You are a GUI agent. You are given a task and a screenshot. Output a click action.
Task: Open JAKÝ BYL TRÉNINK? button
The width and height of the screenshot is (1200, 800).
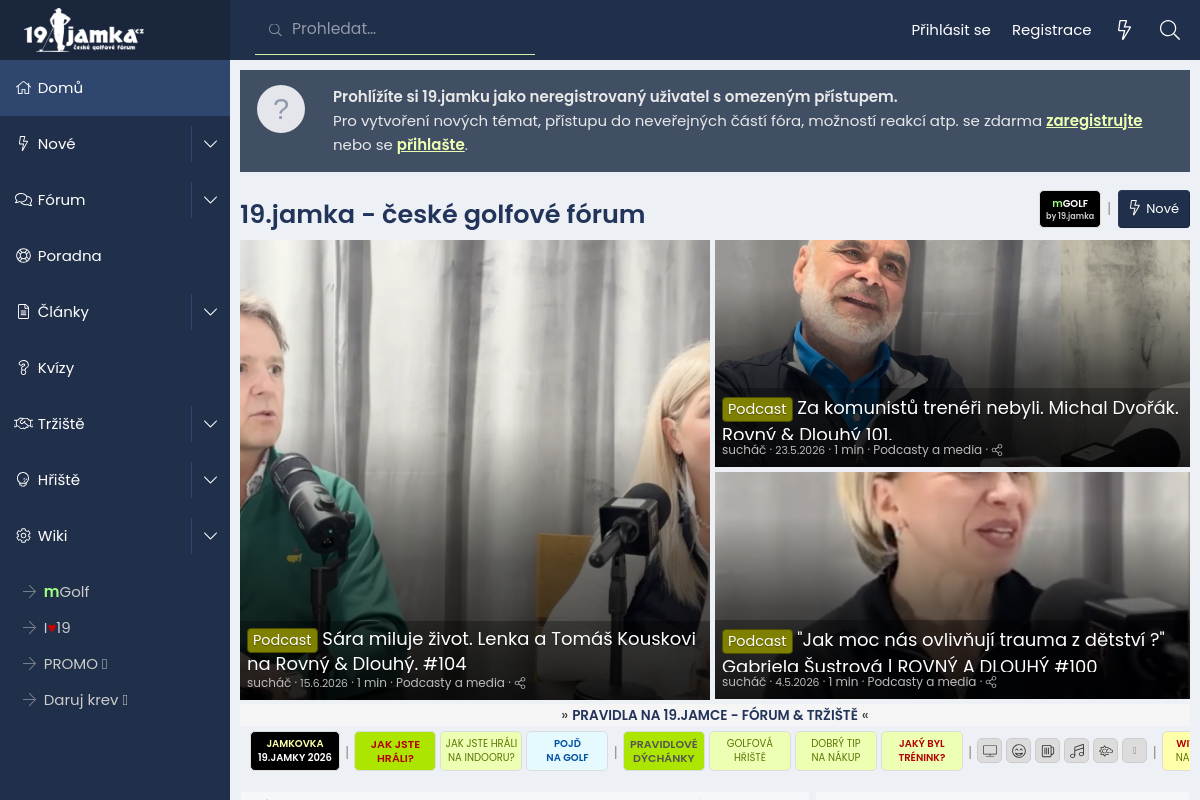click(x=922, y=751)
